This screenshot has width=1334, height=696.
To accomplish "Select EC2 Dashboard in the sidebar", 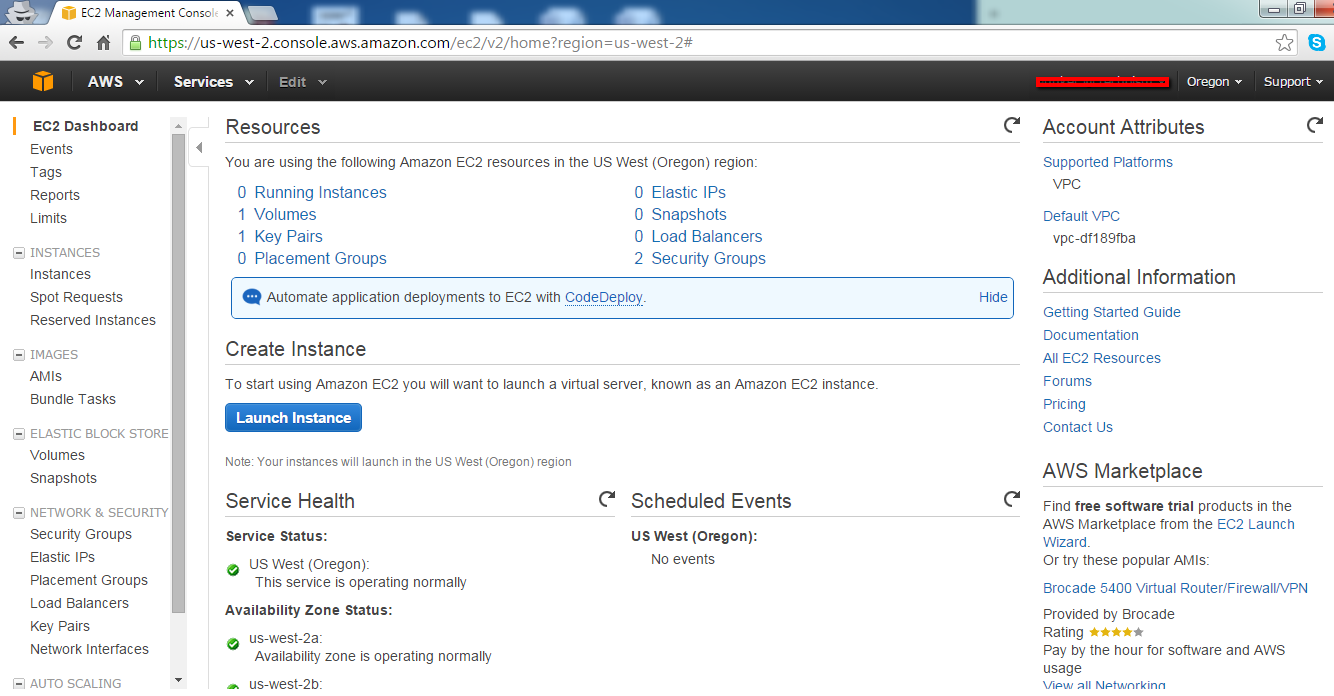I will click(x=86, y=126).
